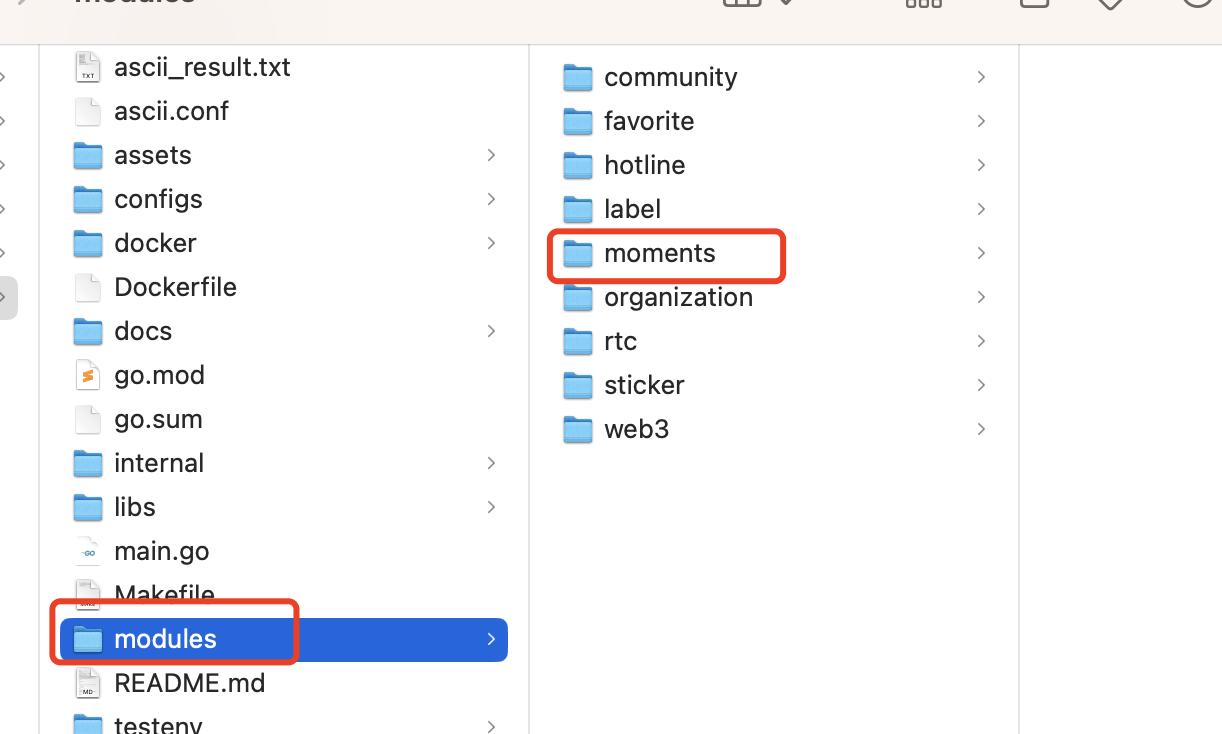The width and height of the screenshot is (1222, 734).
Task: Choose the organization folder
Action: (678, 297)
